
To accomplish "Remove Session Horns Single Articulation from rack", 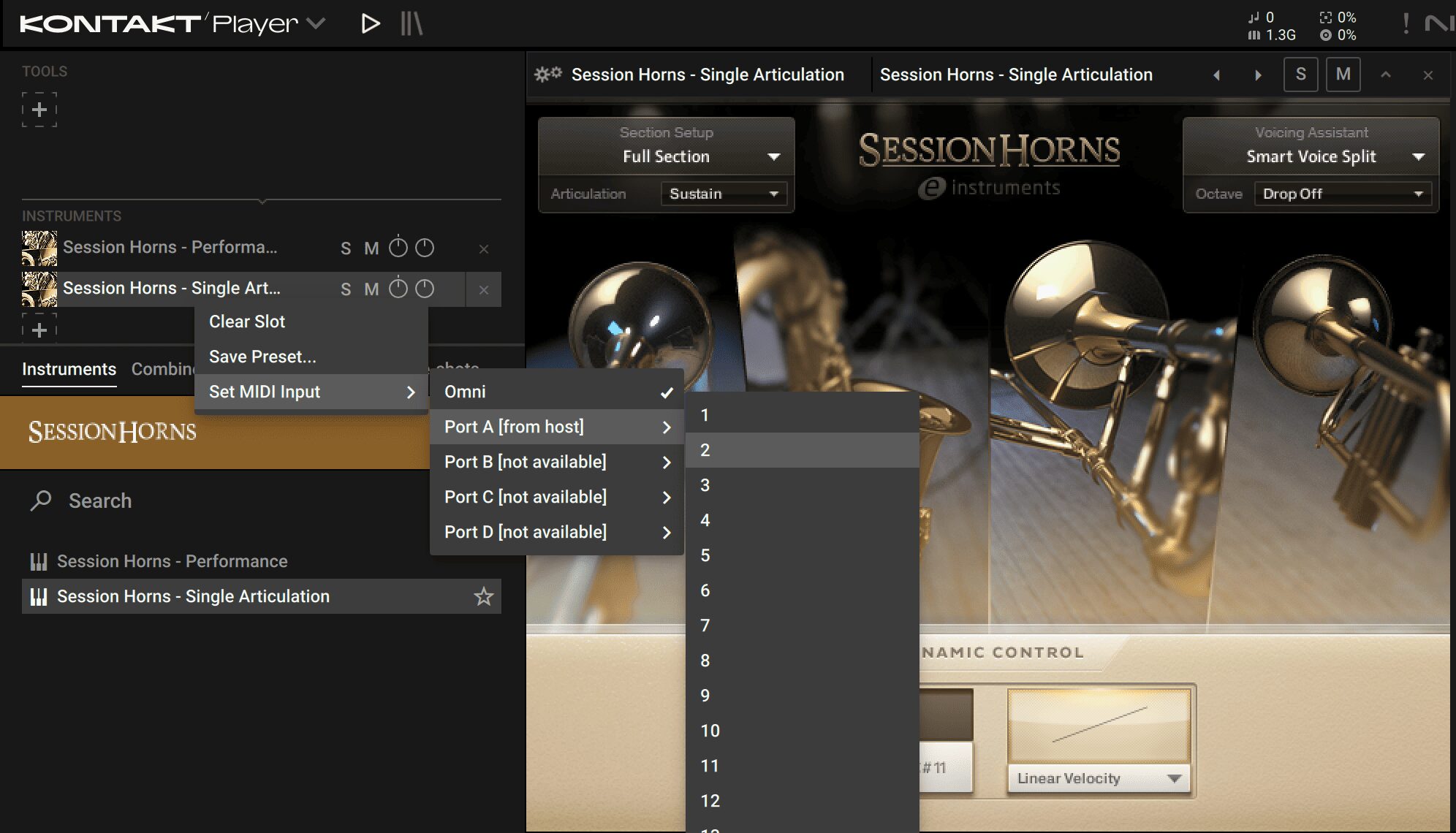I will 484,290.
